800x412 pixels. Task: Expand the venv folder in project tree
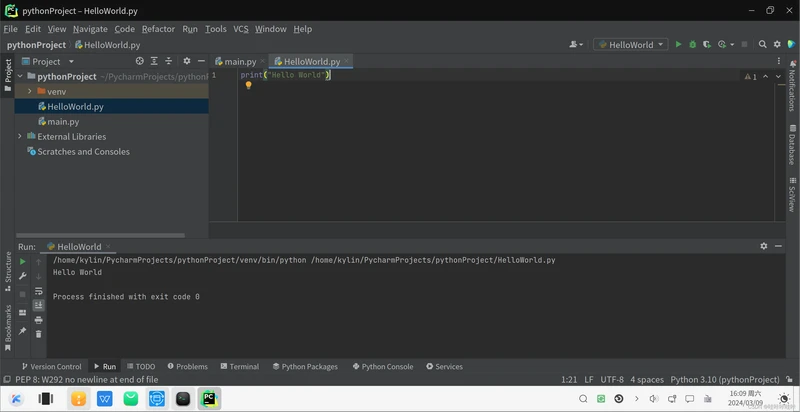click(30, 91)
